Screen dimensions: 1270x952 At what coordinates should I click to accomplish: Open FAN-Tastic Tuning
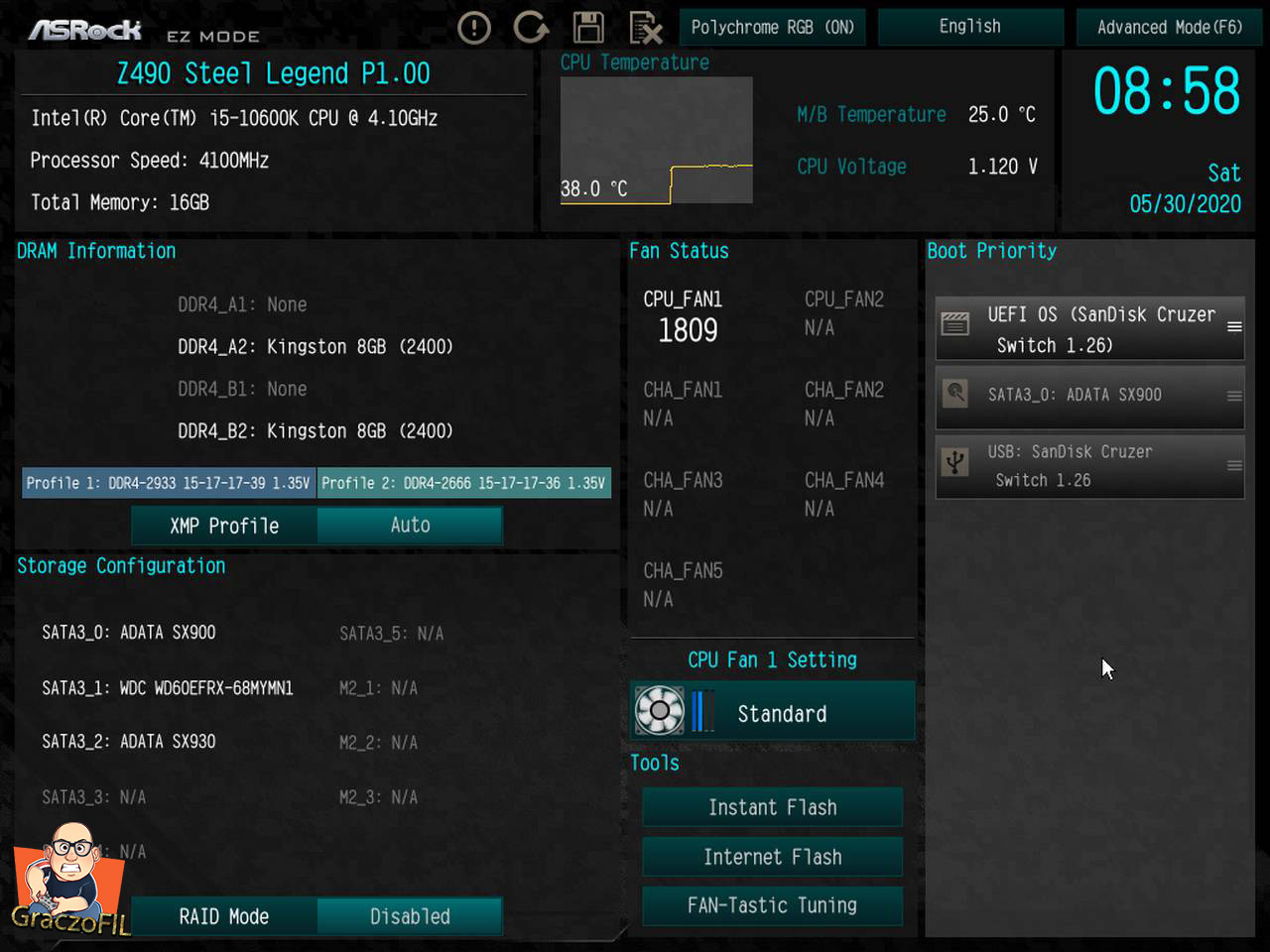(x=772, y=905)
